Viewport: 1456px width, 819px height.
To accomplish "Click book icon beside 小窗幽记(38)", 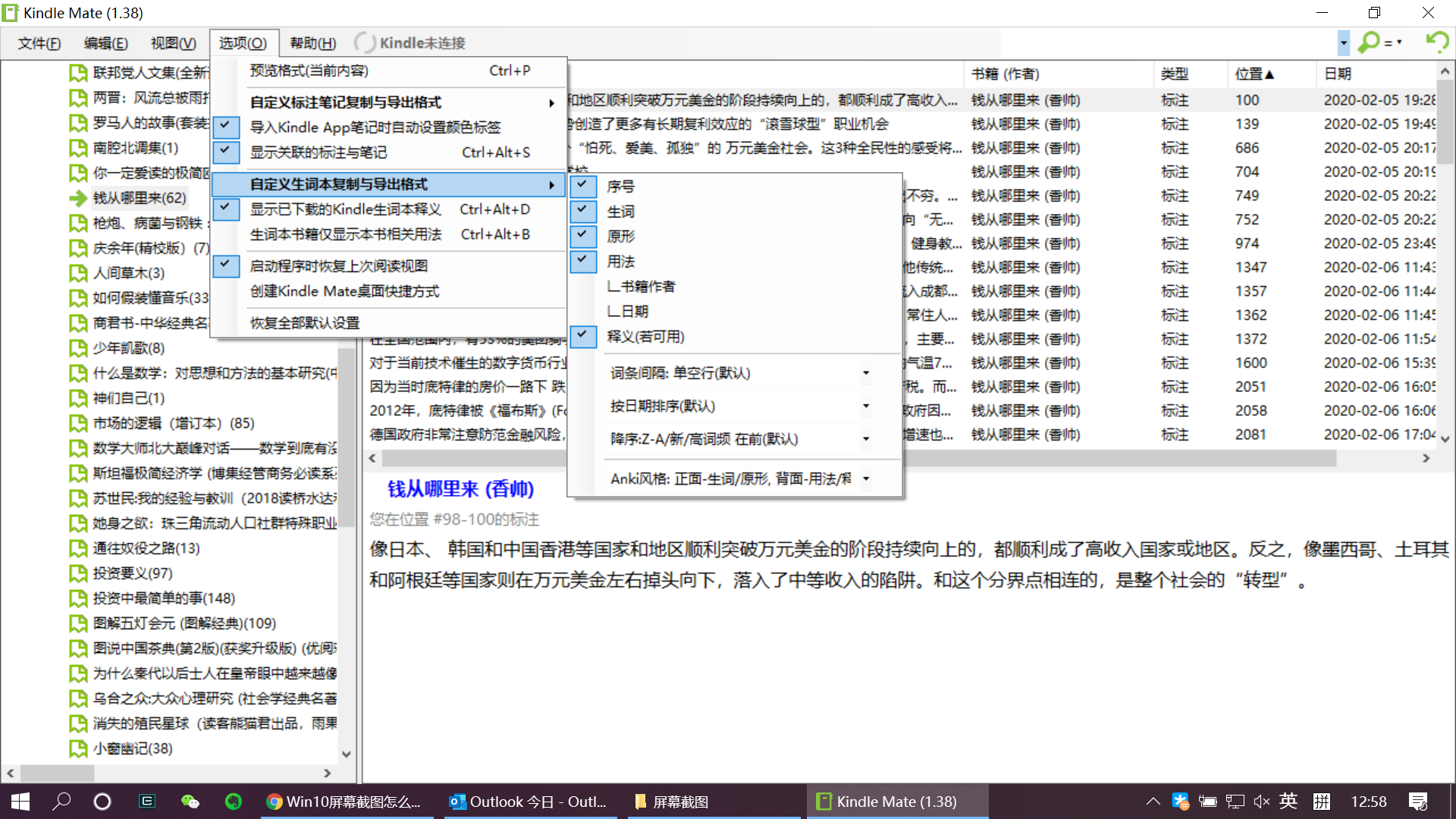I will [77, 748].
